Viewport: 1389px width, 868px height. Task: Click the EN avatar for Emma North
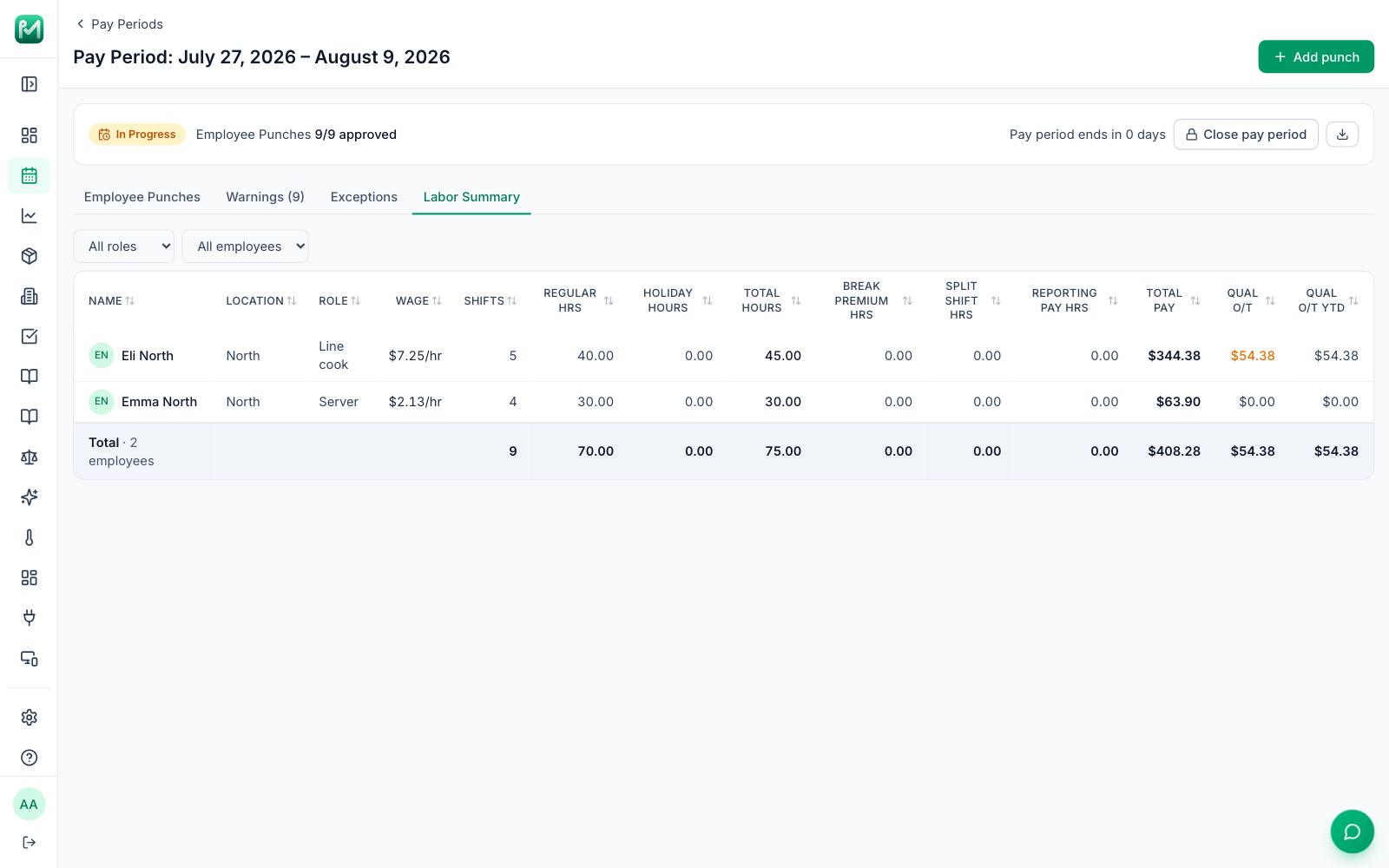[102, 402]
